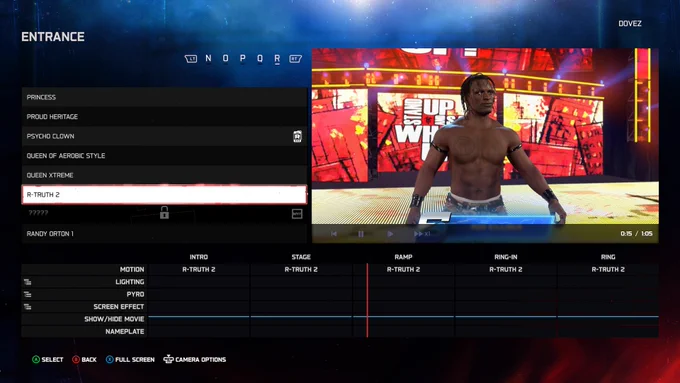
Task: Click the padlock icon on locked entrance
Action: [164, 213]
